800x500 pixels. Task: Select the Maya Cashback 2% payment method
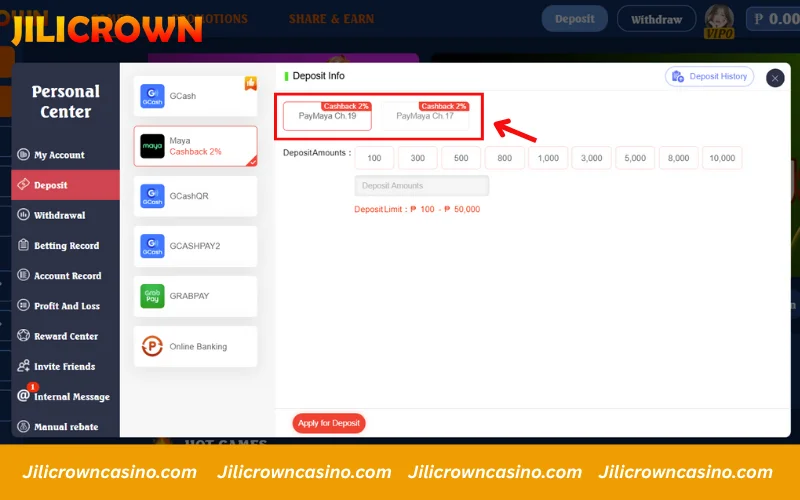[x=195, y=146]
